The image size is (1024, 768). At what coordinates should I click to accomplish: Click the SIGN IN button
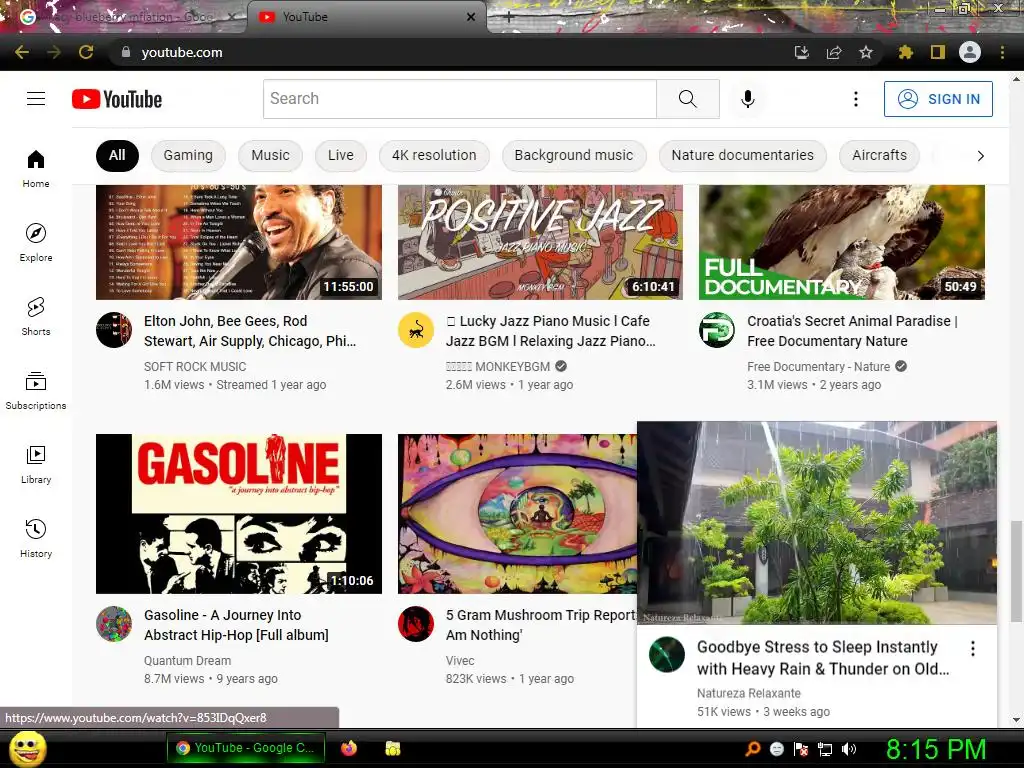click(938, 99)
